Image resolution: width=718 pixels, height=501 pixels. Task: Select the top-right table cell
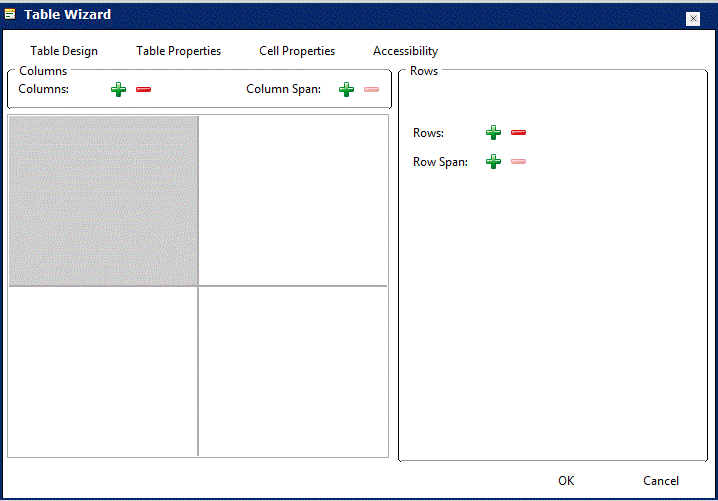[293, 200]
